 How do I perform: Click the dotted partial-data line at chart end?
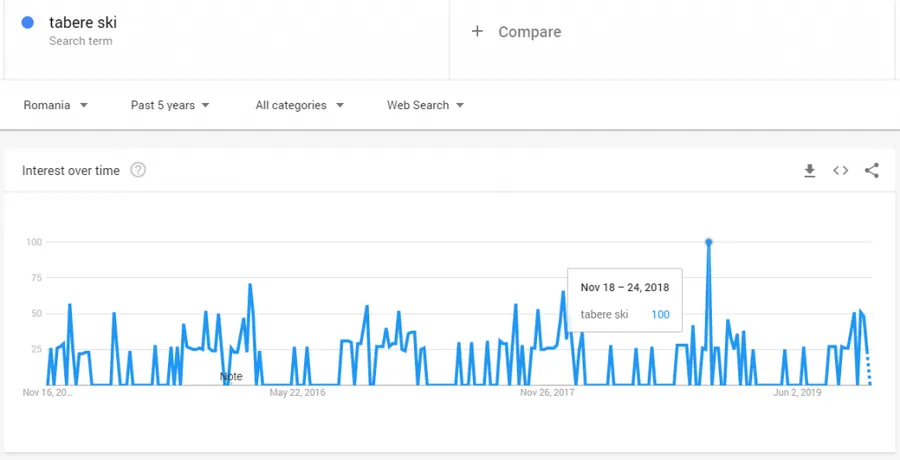pyautogui.click(x=869, y=372)
